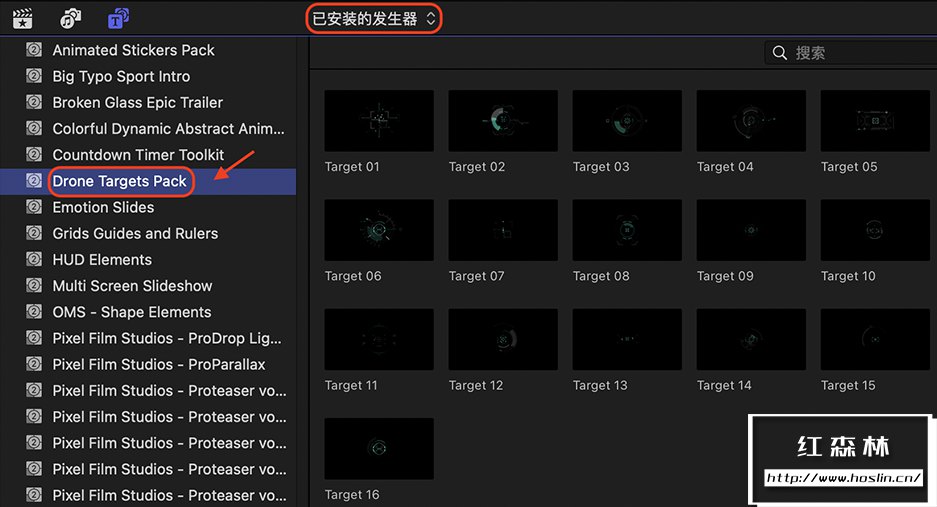
Task: Click the 'Target 01' label text
Action: click(x=352, y=167)
